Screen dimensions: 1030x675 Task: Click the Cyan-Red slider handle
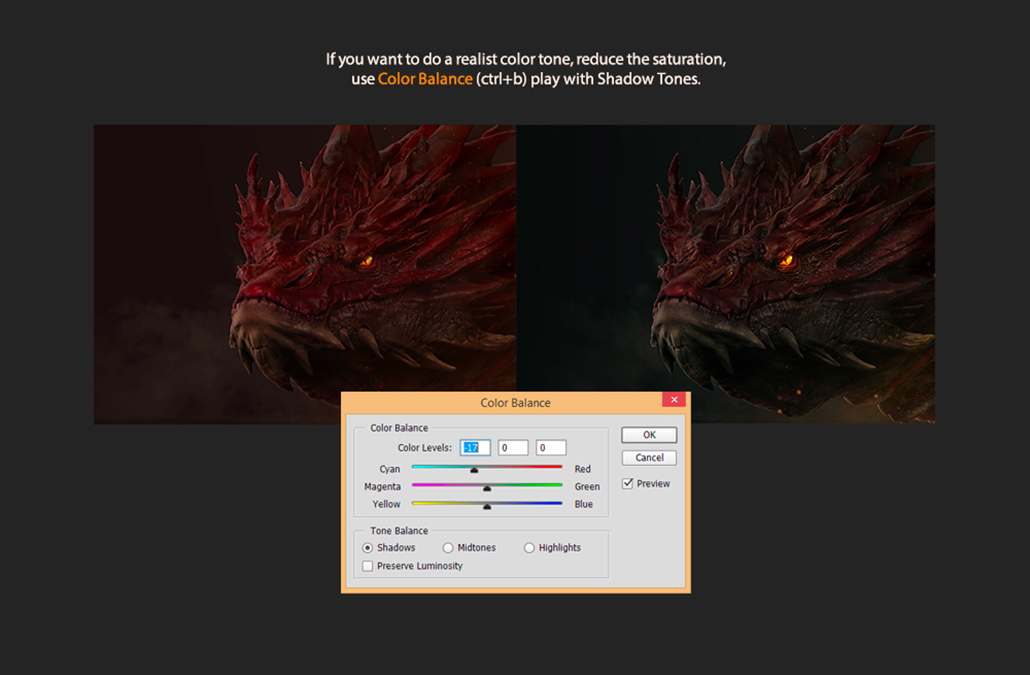474,468
